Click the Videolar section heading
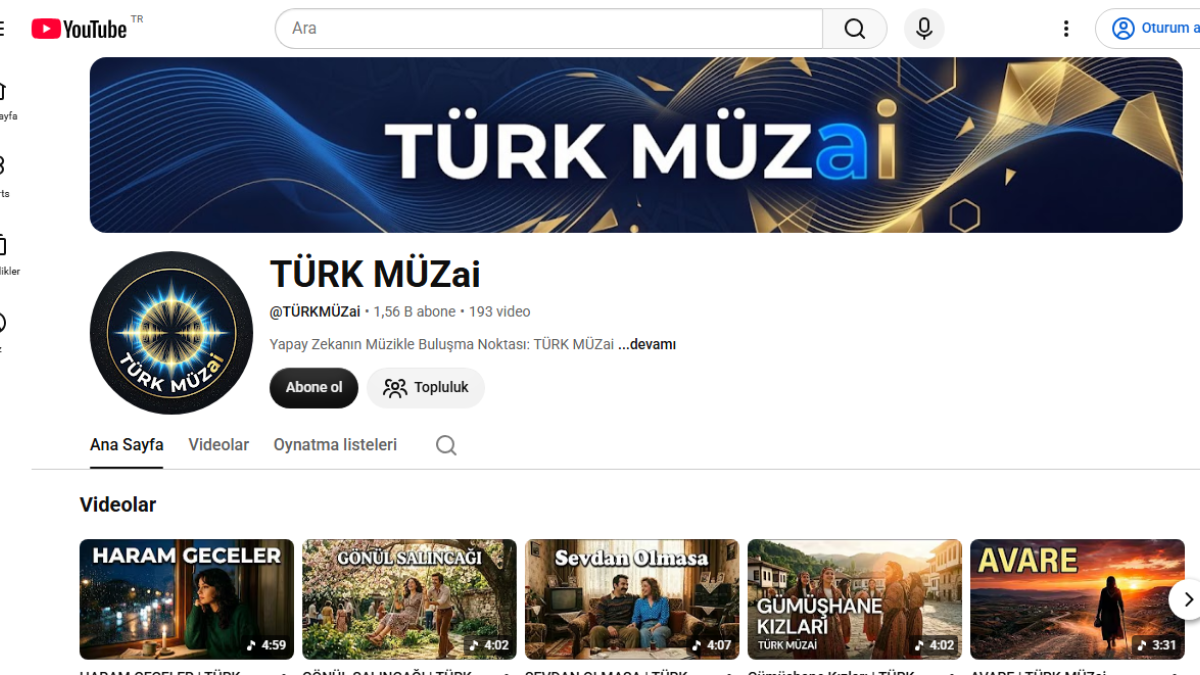The image size is (1200, 675). [118, 505]
